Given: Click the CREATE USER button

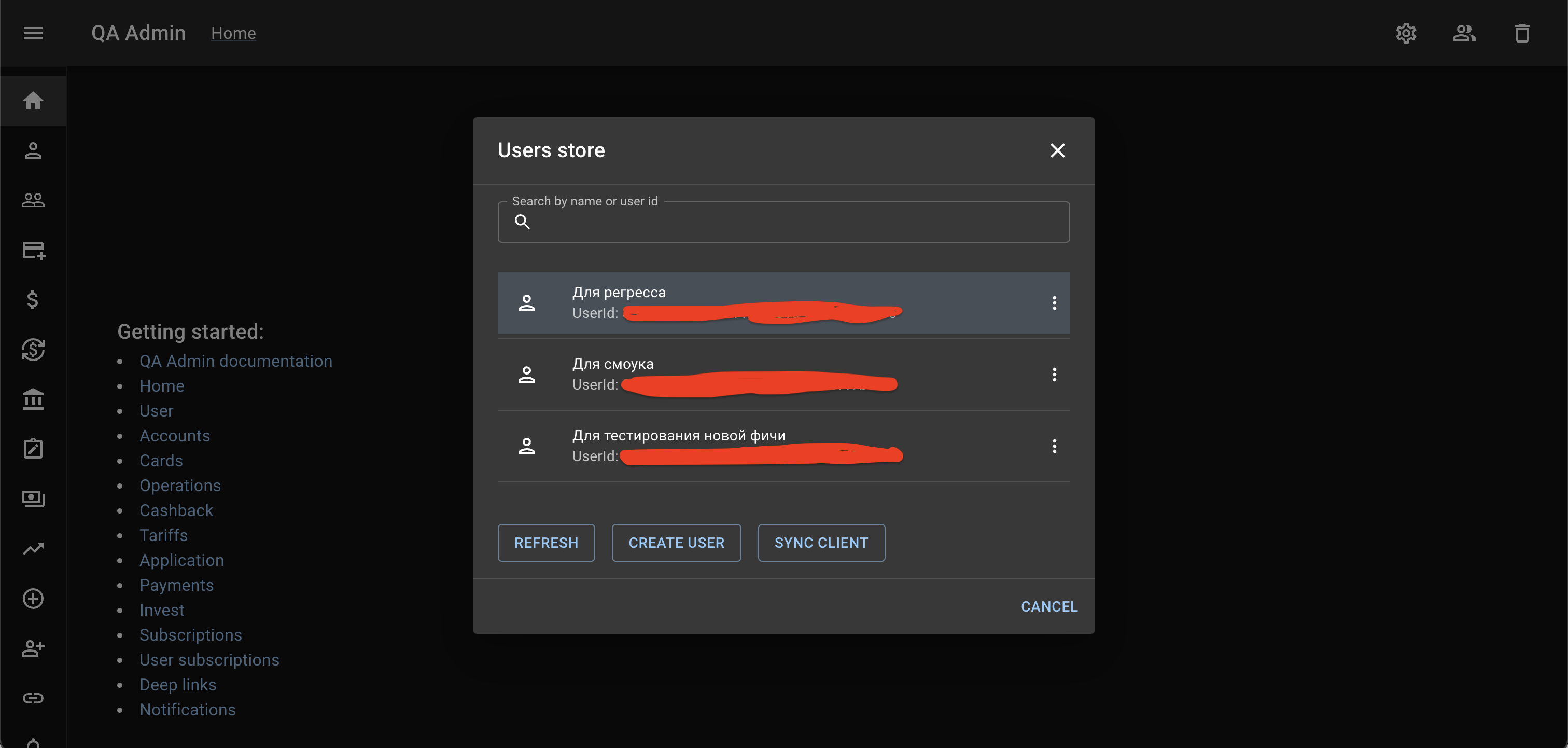Looking at the screenshot, I should click(x=676, y=543).
